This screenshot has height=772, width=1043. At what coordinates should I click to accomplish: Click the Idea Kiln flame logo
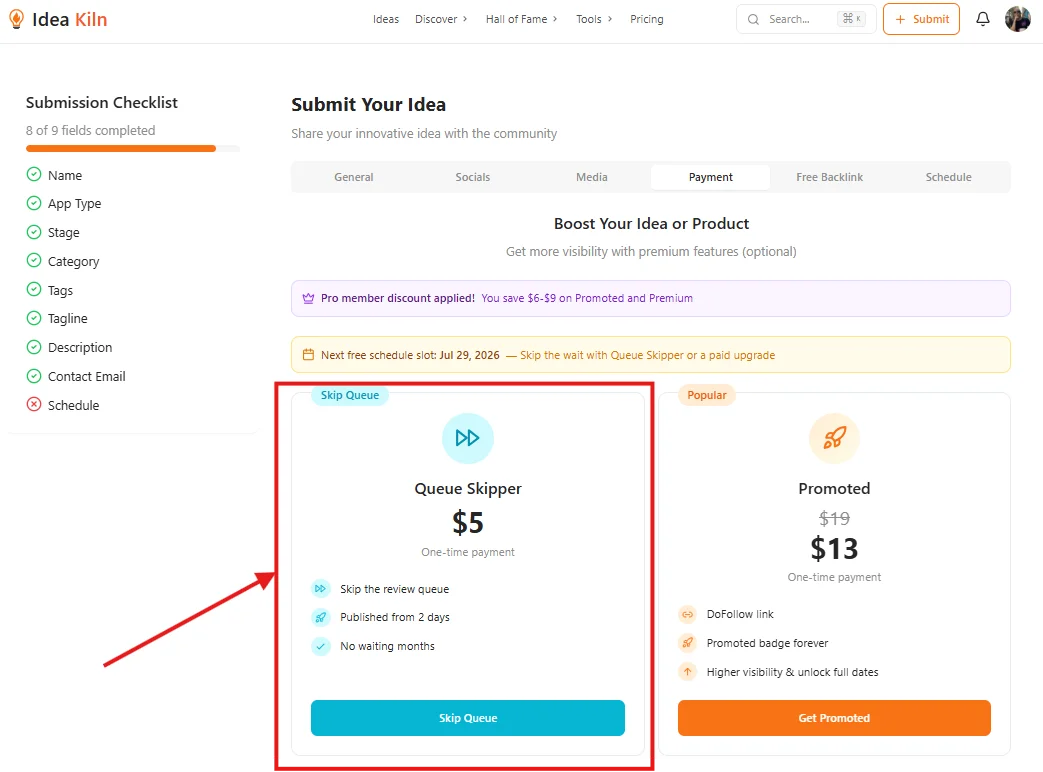(16, 18)
